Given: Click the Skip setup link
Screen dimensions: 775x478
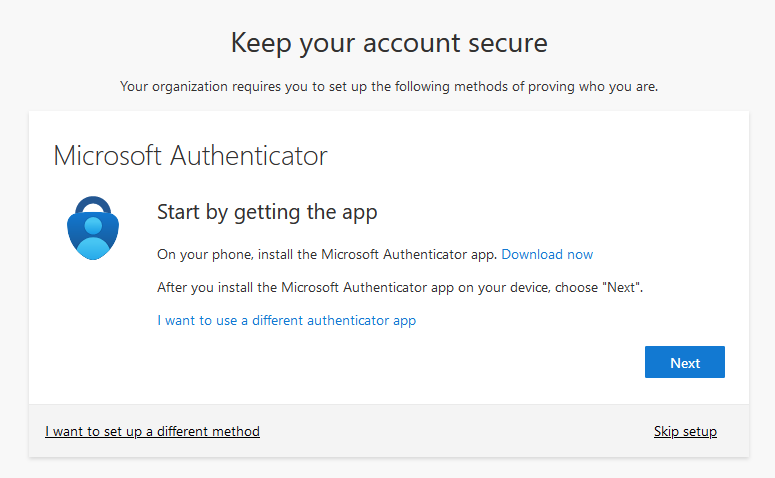Looking at the screenshot, I should [685, 432].
